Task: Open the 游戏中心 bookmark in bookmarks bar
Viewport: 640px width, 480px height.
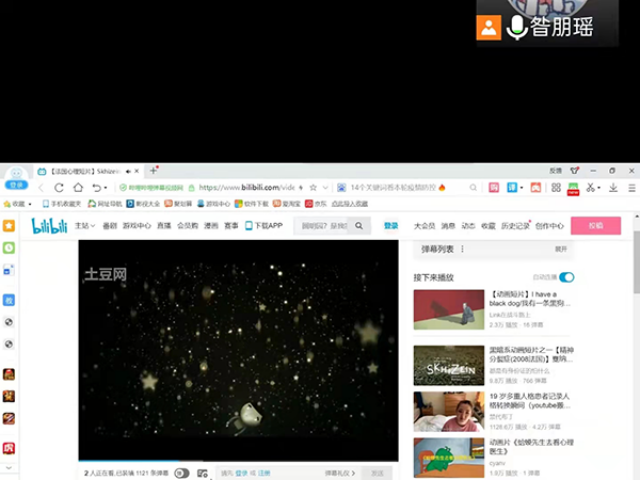Action: tap(214, 204)
